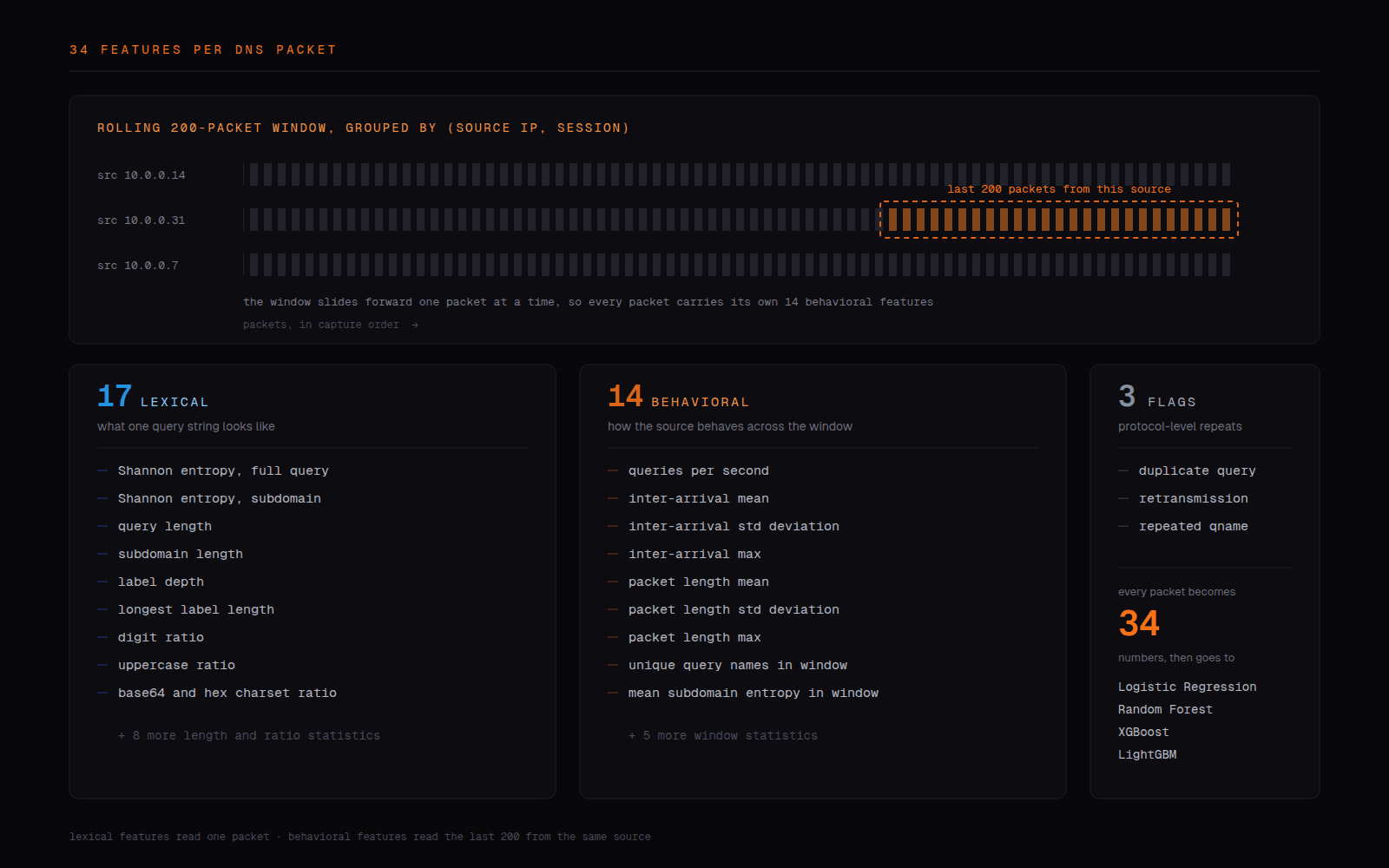Click the "17 LEXICAL" card heading

point(153,398)
